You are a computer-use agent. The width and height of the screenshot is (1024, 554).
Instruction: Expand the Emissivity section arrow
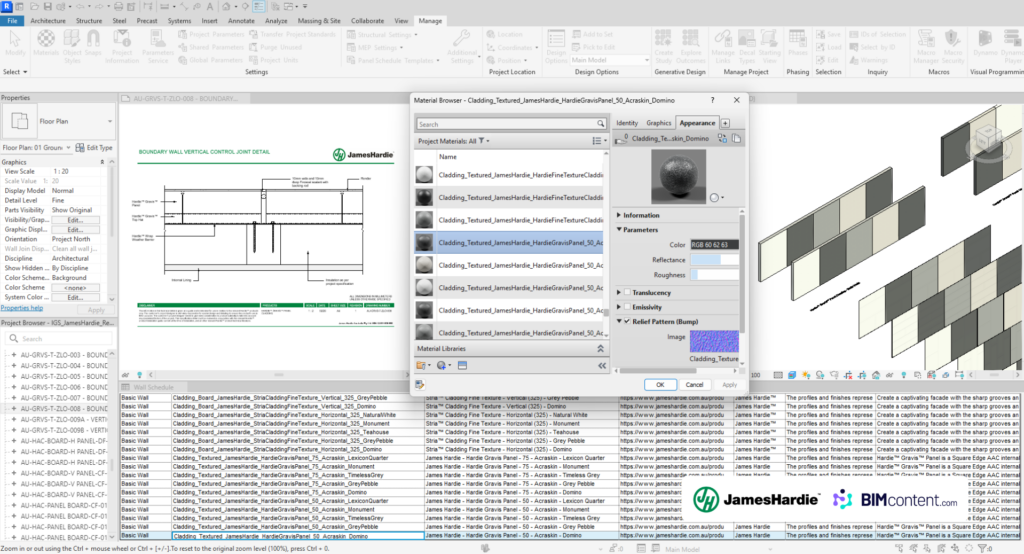click(x=619, y=306)
